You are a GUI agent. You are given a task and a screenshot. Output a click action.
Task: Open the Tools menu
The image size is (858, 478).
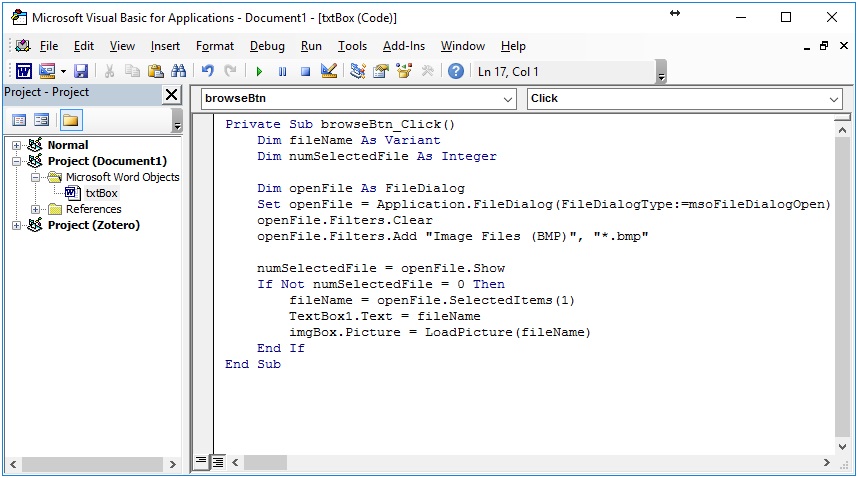352,46
